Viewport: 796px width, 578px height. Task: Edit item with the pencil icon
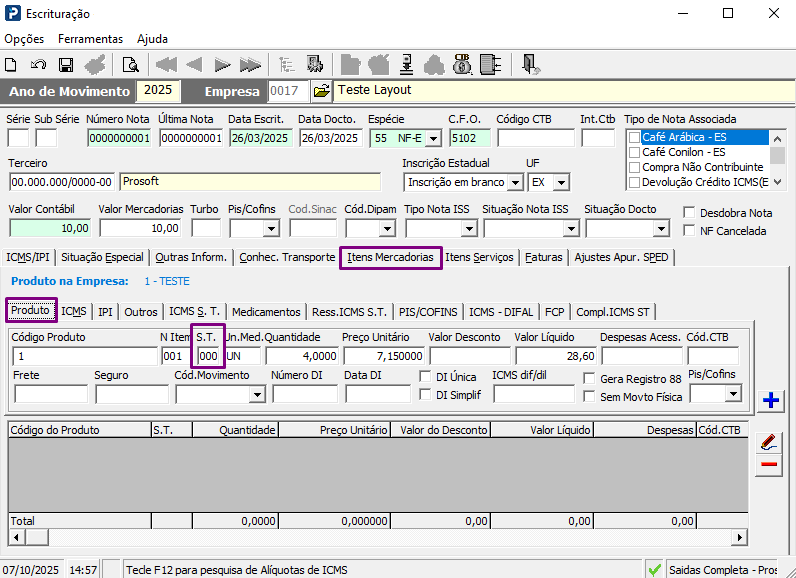tap(769, 443)
